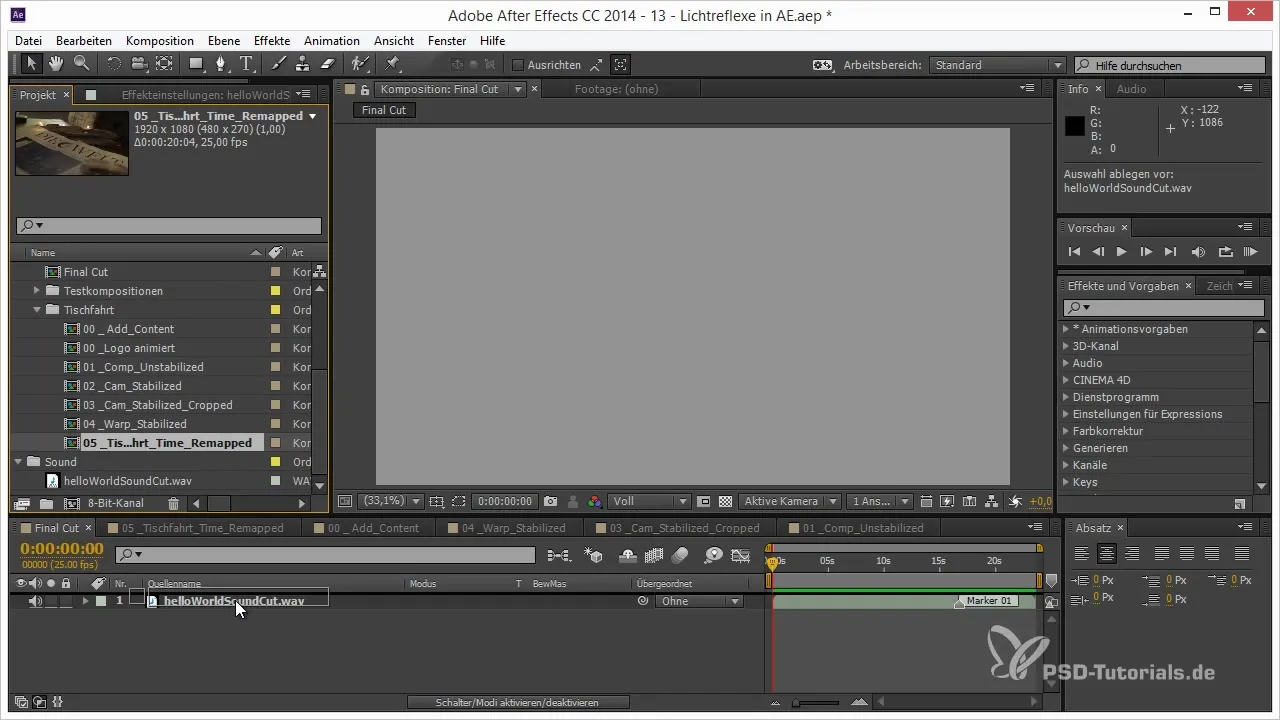Open the Aktive Kamera dropdown
The width and height of the screenshot is (1280, 720).
[x=791, y=501]
